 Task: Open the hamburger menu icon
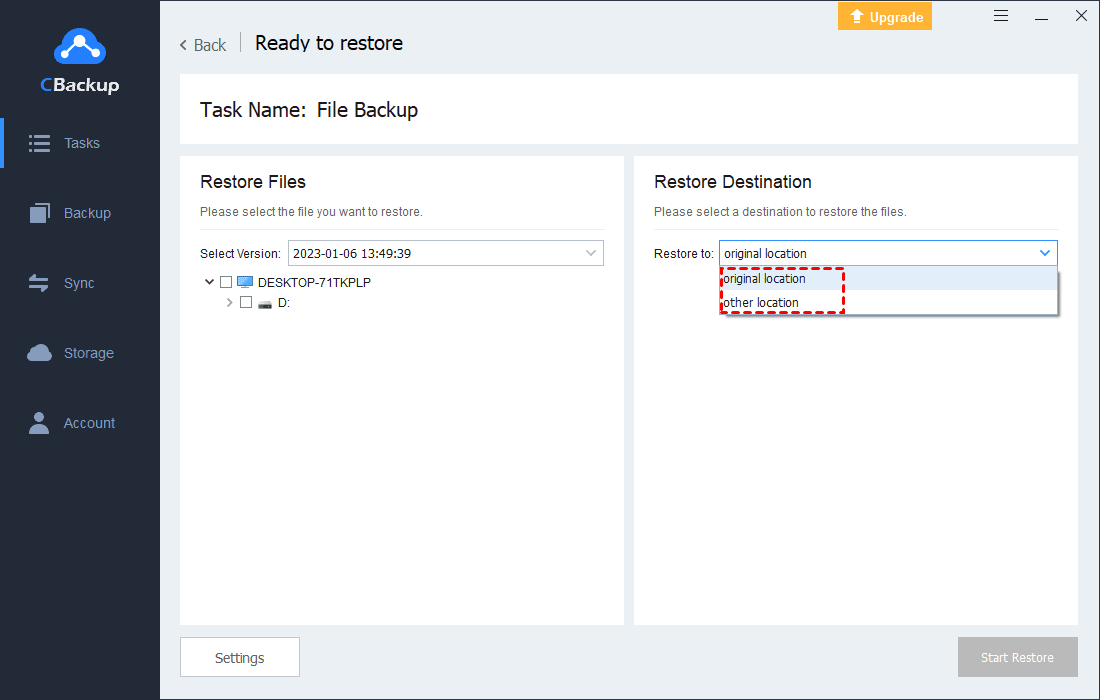pos(1001,16)
